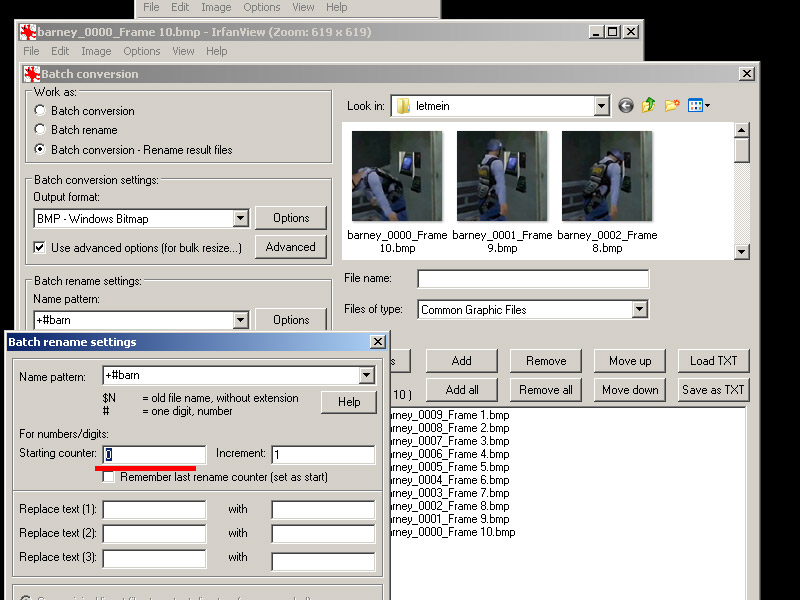Open the Help menu in the background top window
The image size is (800, 600).
pyautogui.click(x=336, y=7)
